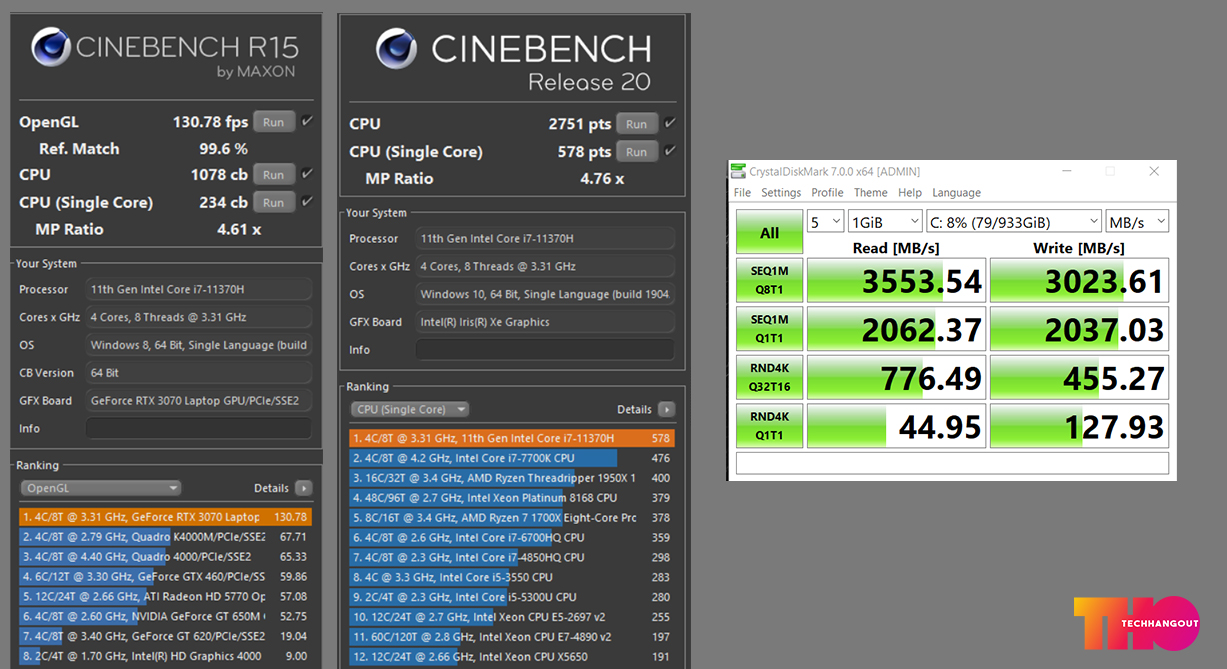
Task: Start the RND4K Q32T16 benchmark
Action: tap(769, 377)
